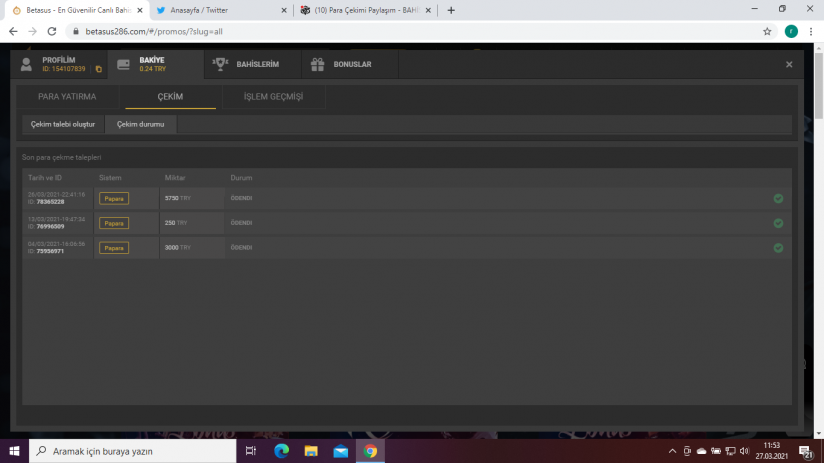Image resolution: width=824 pixels, height=463 pixels.
Task: Click the 5750 TRY amount cell
Action: point(192,198)
